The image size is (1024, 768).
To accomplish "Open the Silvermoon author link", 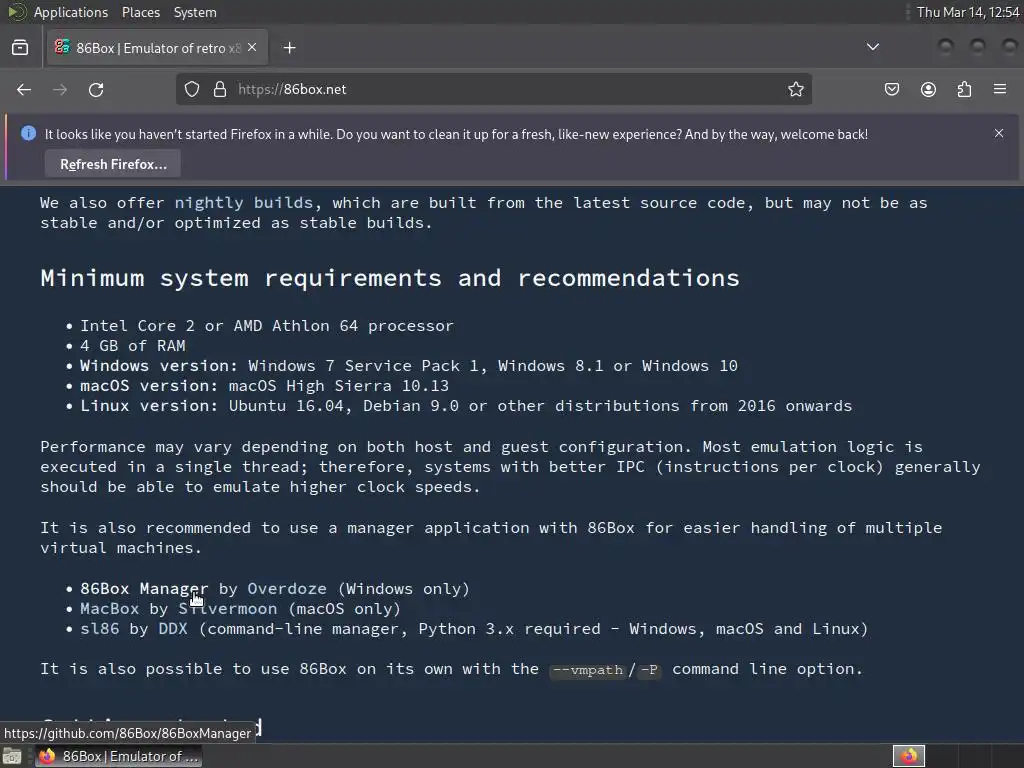I will tap(228, 609).
